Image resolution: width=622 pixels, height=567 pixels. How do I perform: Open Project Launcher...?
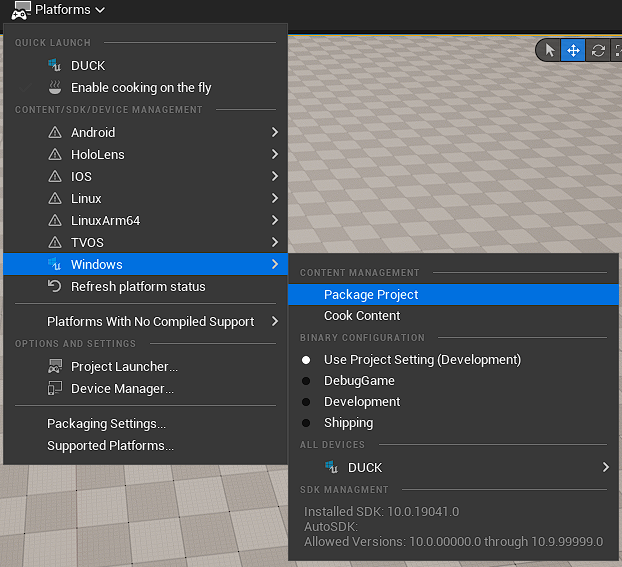coord(145,367)
